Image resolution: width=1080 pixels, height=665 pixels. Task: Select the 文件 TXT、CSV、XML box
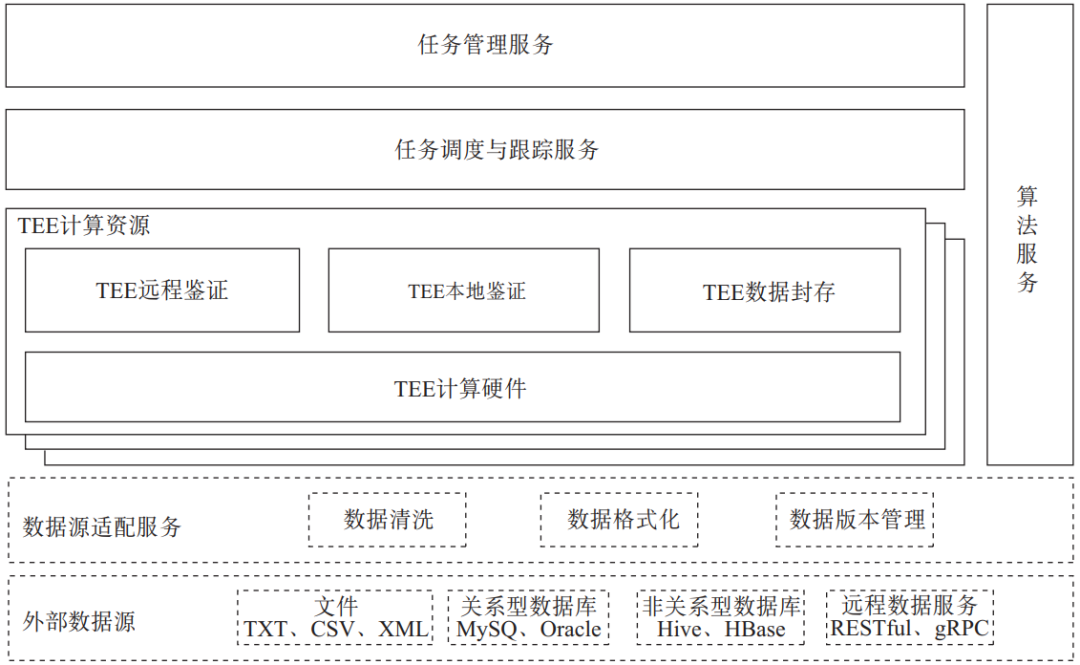(335, 617)
